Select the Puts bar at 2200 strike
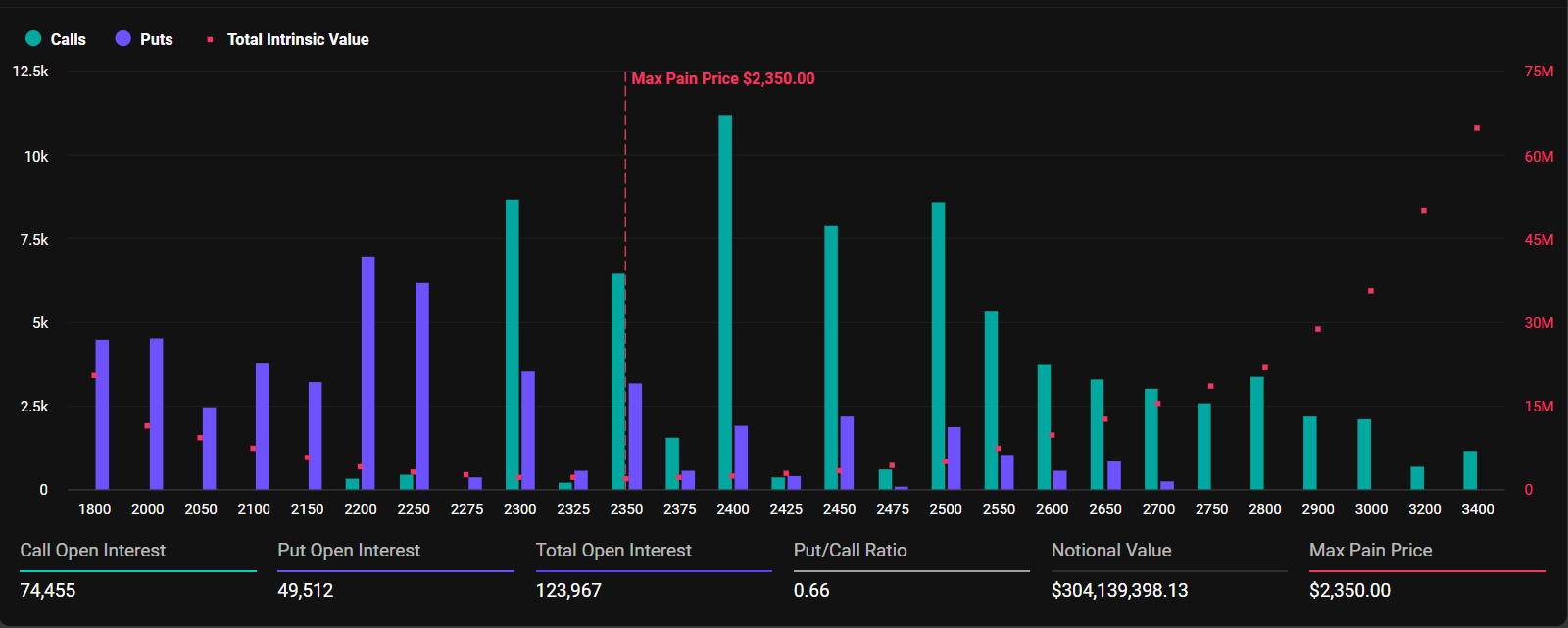 [368, 372]
